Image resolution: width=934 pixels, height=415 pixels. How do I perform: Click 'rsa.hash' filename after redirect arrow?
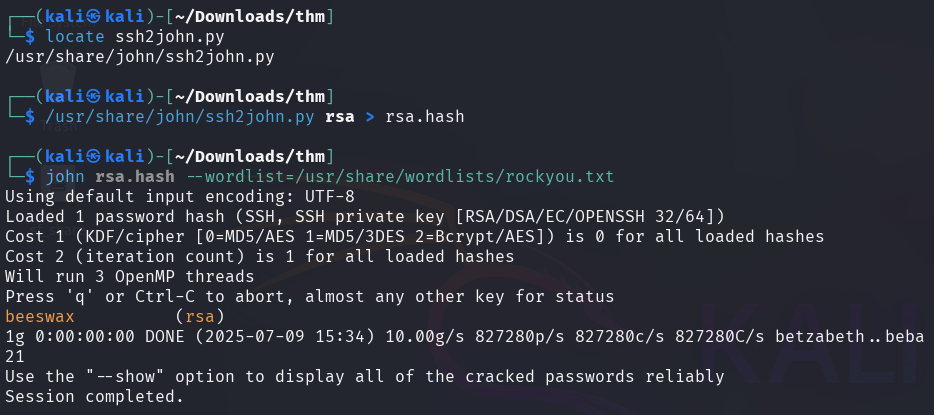[425, 117]
